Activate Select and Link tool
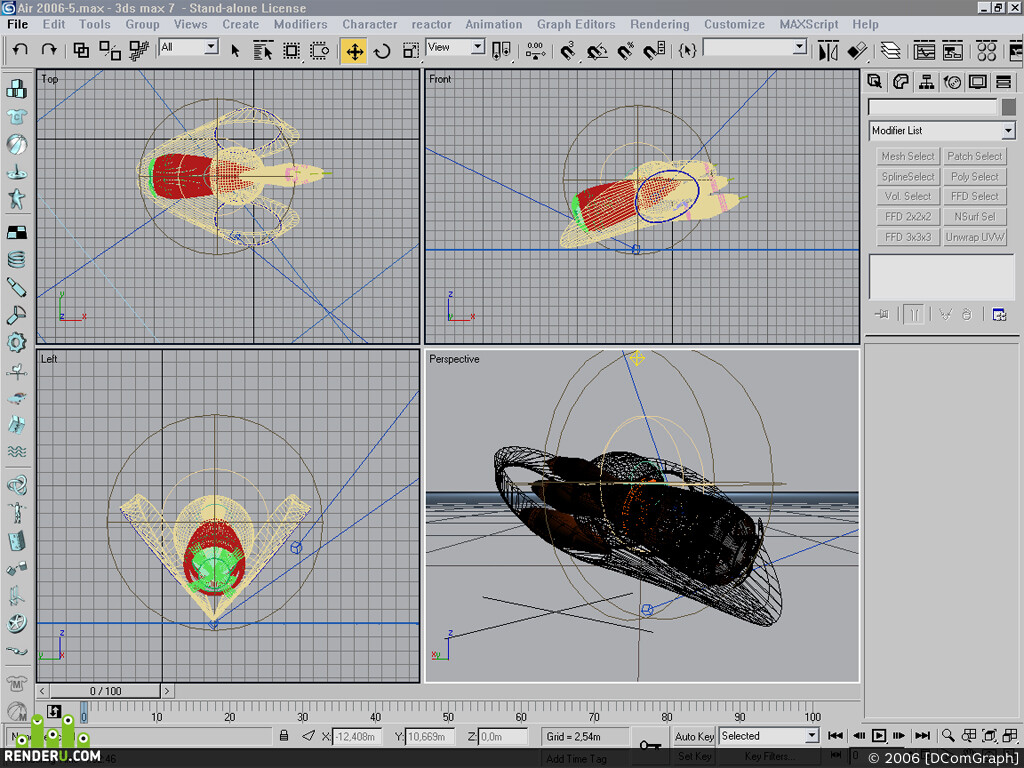The width and height of the screenshot is (1024, 768). point(81,50)
